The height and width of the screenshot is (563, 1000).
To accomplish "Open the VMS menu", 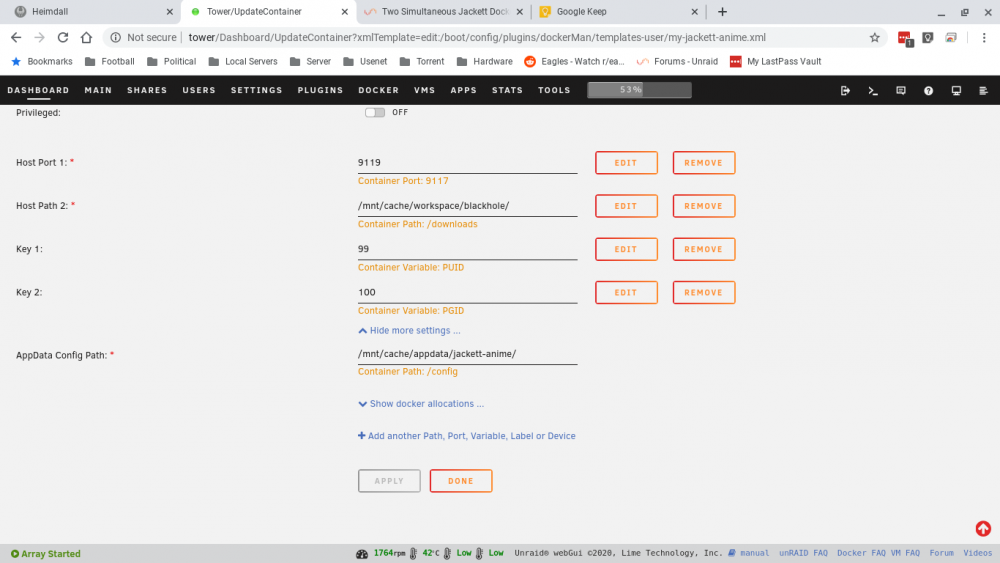I will [424, 91].
